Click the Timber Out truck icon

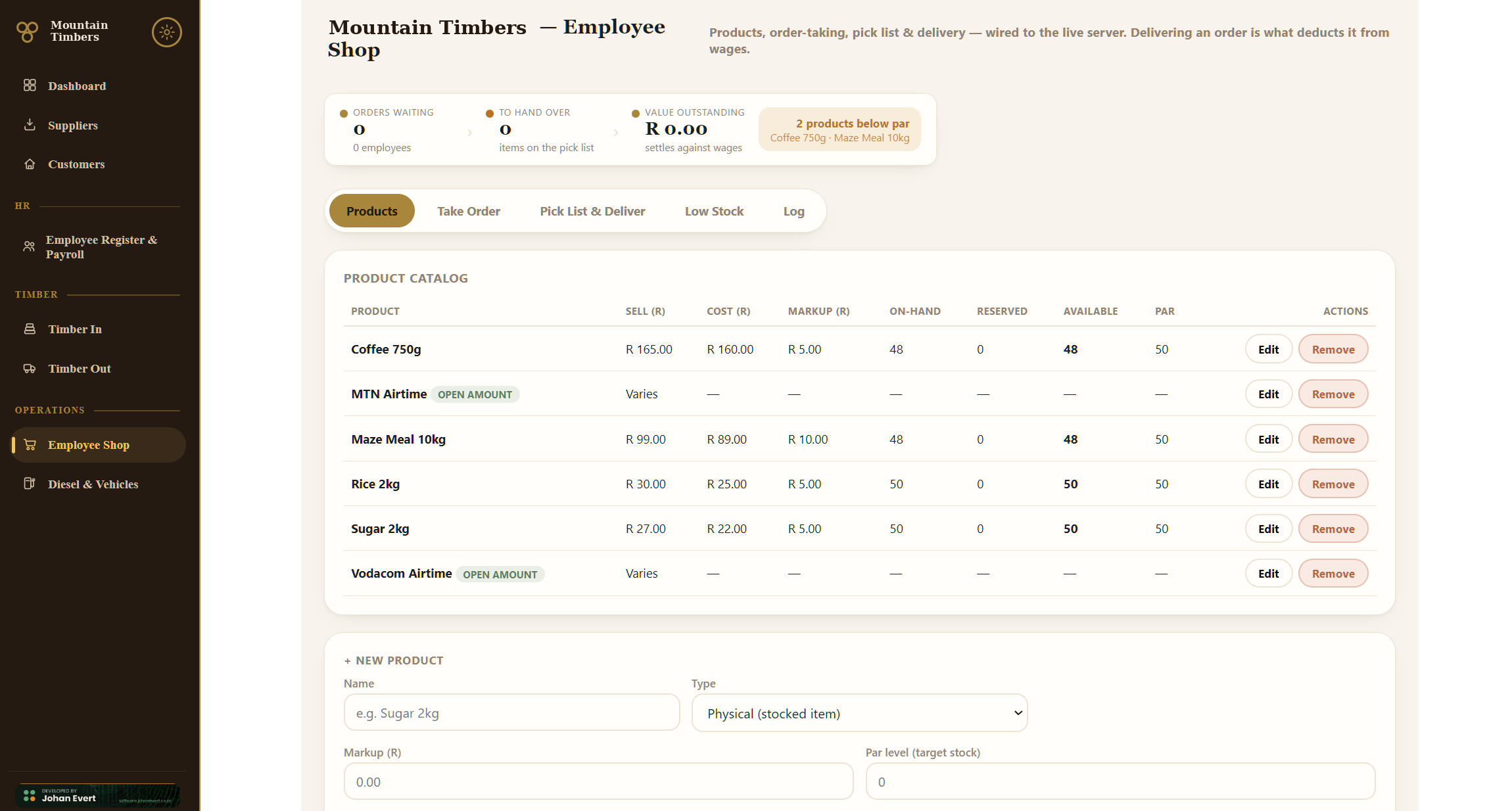pos(30,368)
